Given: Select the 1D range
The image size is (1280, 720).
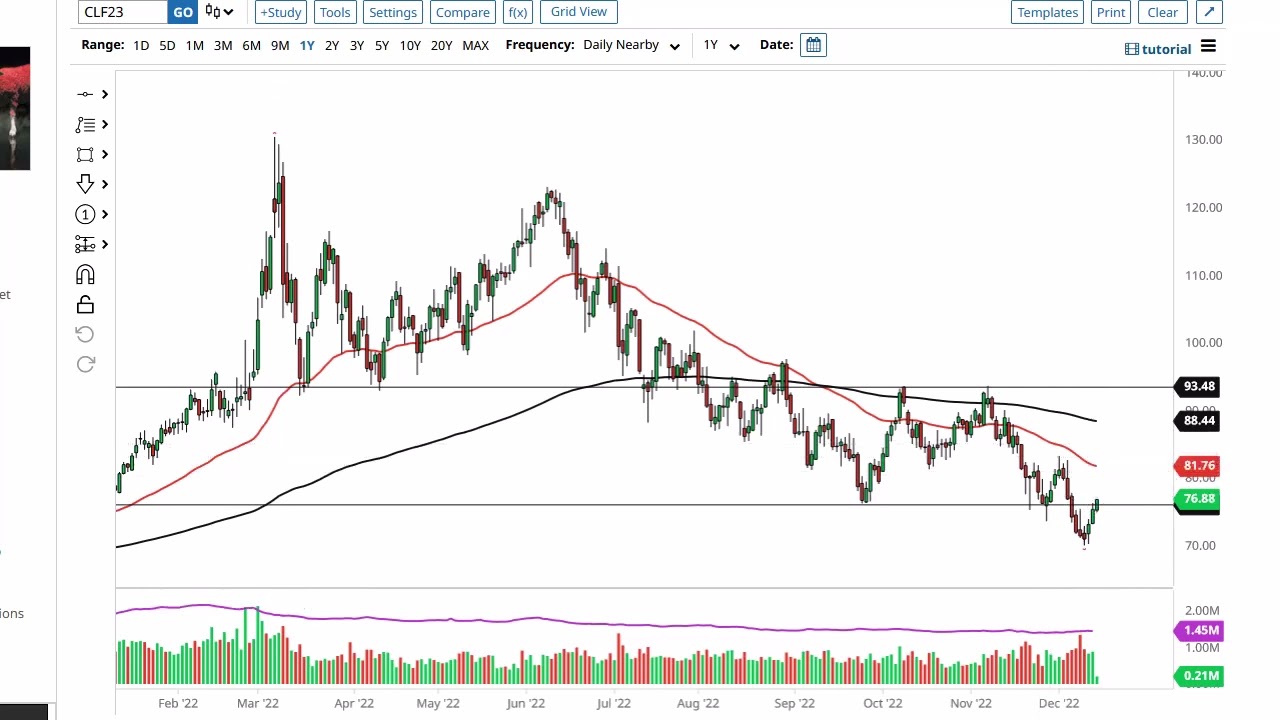Looking at the screenshot, I should click(141, 45).
